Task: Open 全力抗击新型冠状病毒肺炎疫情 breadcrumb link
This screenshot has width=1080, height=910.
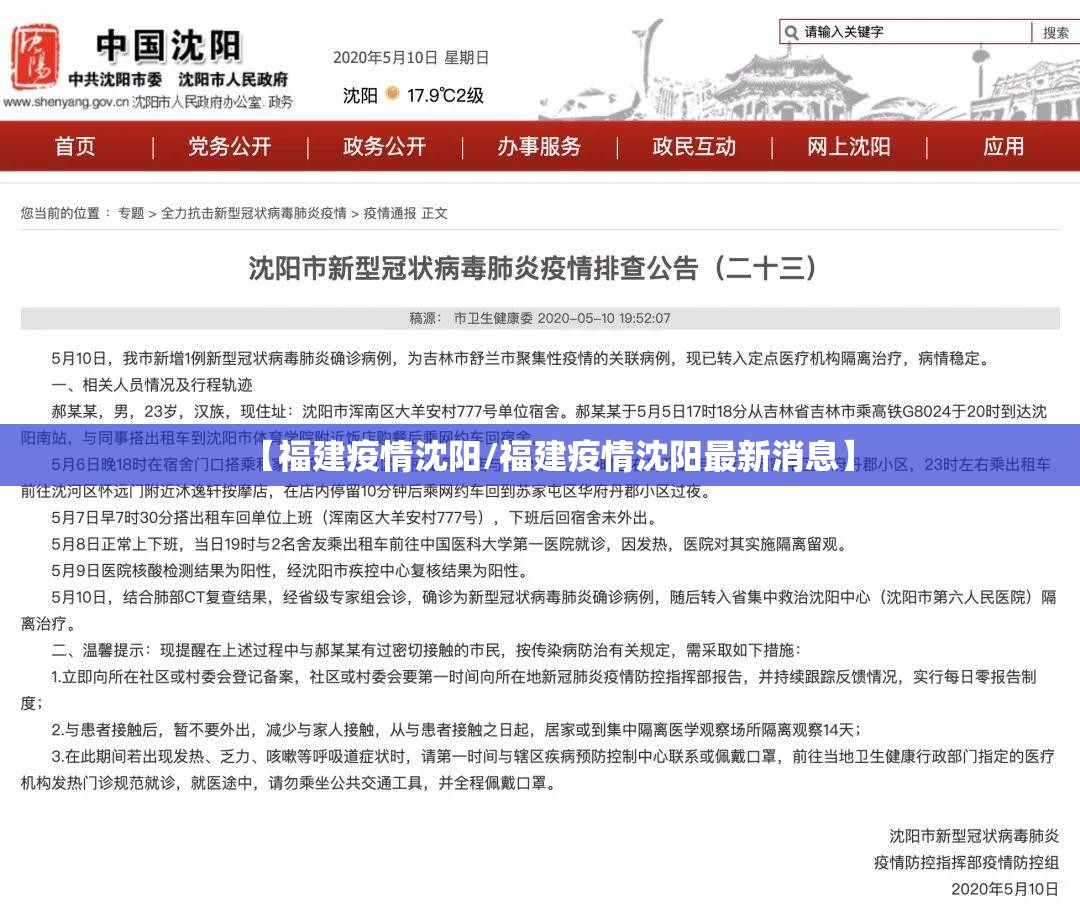Action: pos(254,213)
